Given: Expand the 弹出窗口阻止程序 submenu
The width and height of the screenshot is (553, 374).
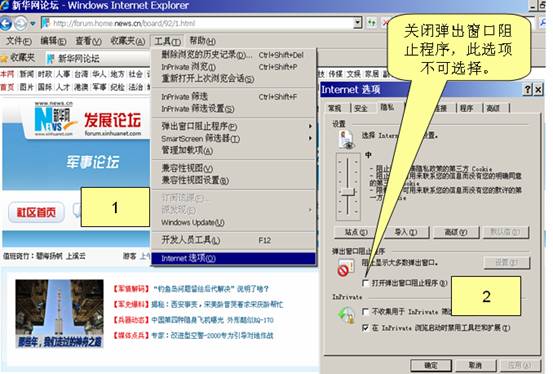Looking at the screenshot, I should point(233,126).
